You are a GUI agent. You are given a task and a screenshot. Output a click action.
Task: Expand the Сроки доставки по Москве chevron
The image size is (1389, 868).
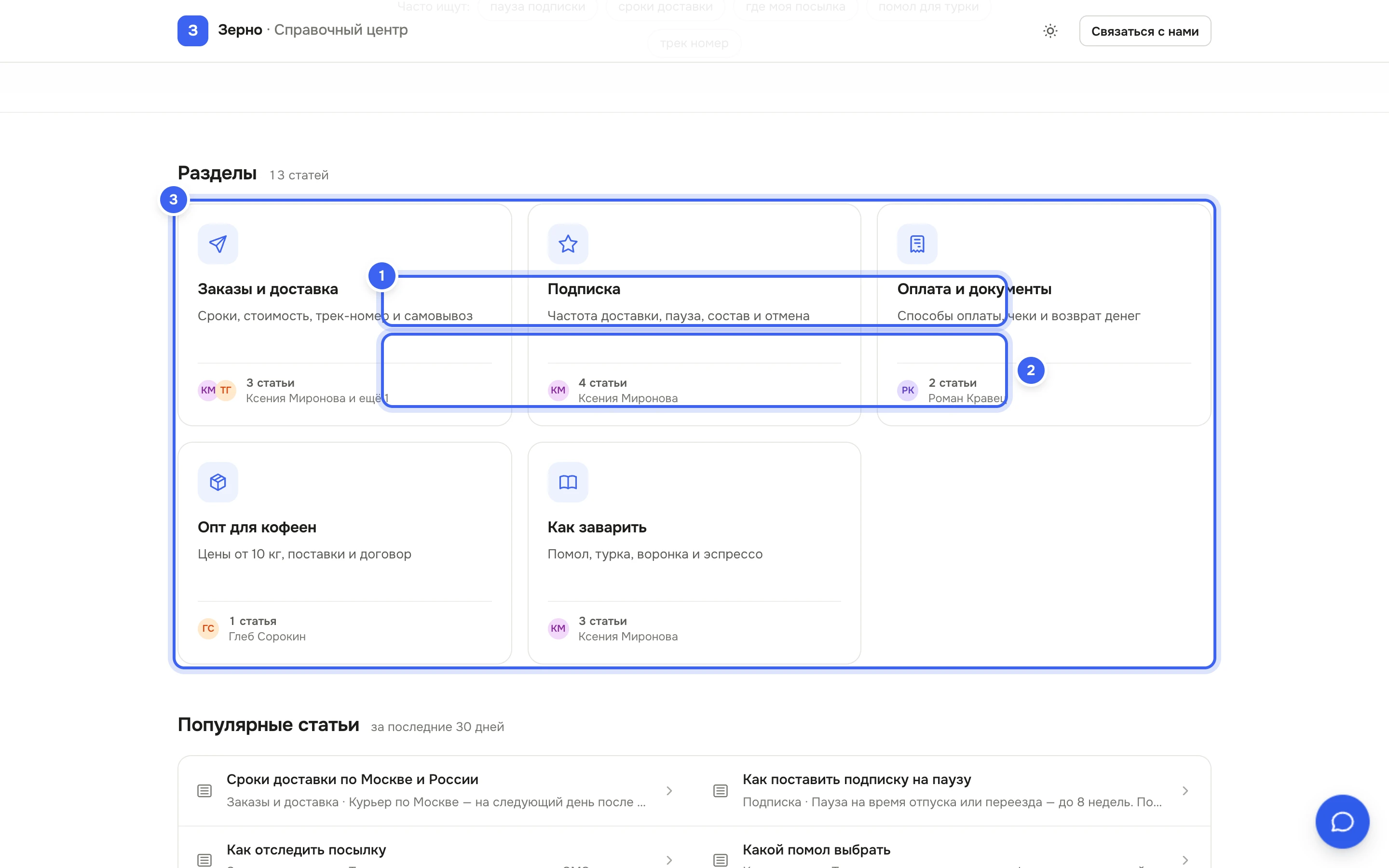click(668, 791)
